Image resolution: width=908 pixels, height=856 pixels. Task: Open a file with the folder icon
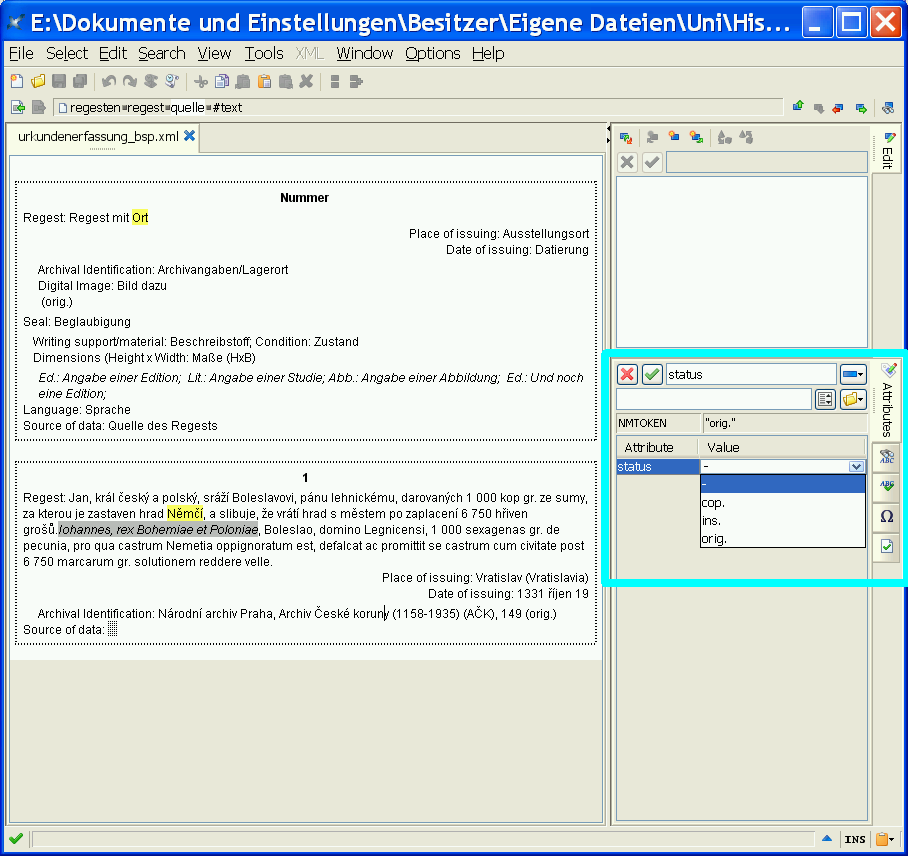pyautogui.click(x=38, y=82)
